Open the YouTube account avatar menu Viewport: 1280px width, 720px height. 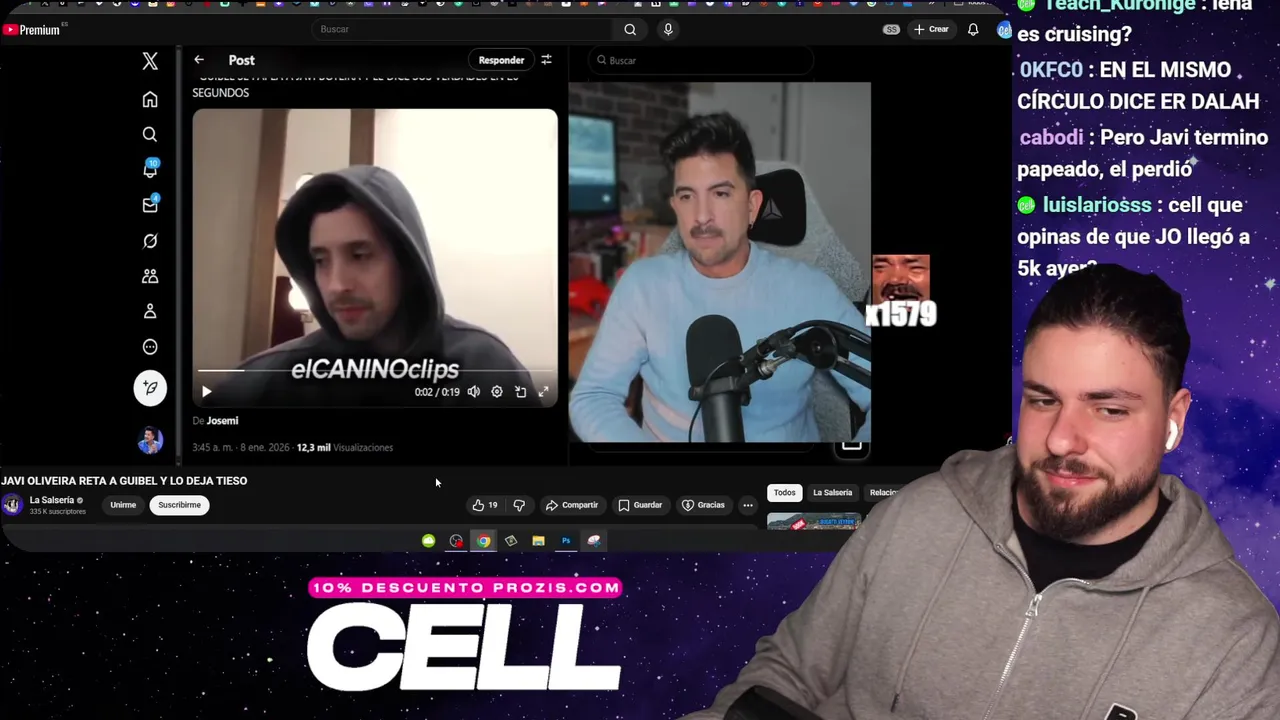click(x=1004, y=30)
